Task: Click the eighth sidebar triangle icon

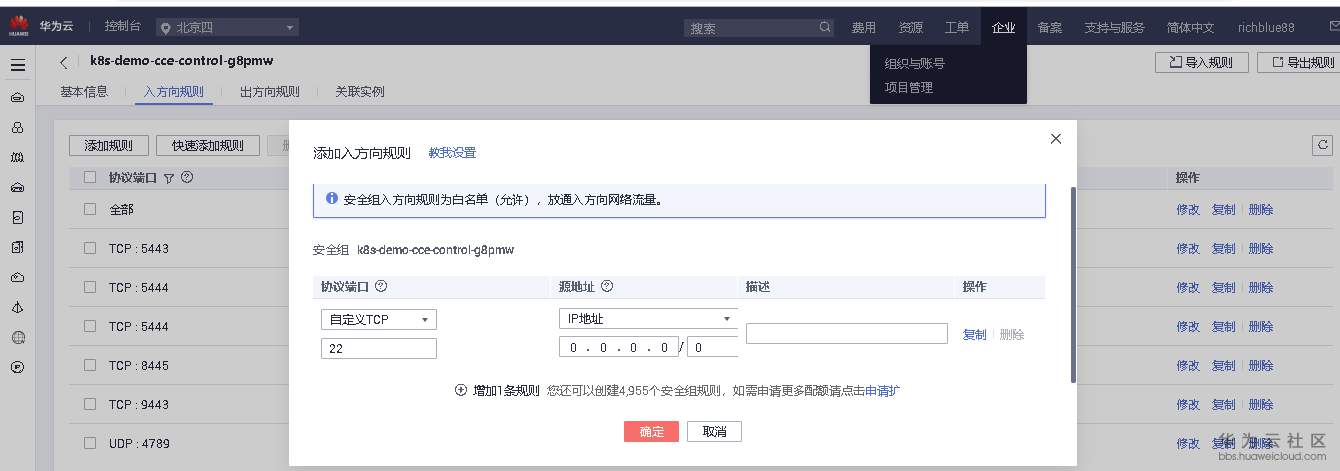Action: 18,307
